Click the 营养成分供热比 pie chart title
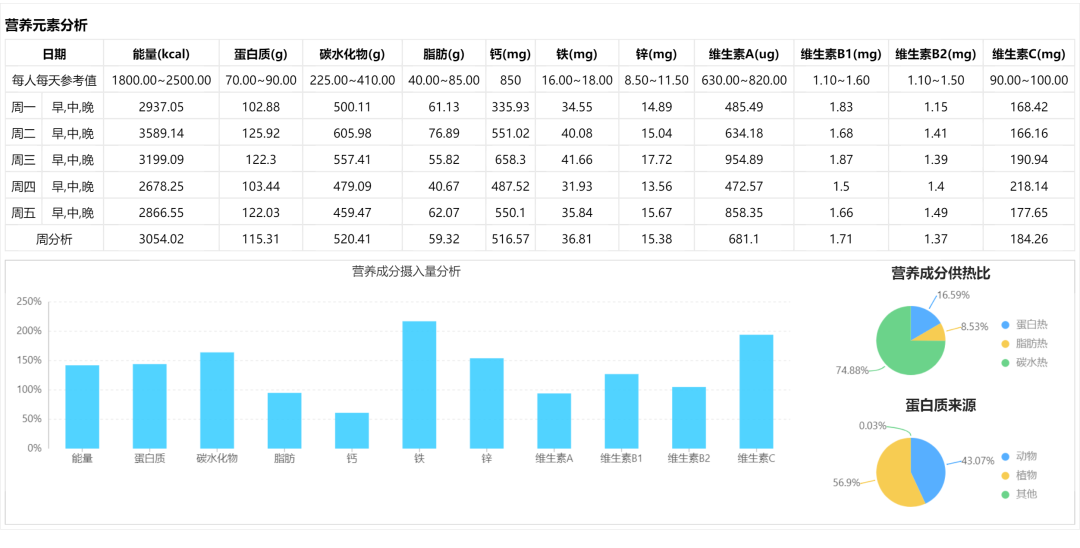 940,273
